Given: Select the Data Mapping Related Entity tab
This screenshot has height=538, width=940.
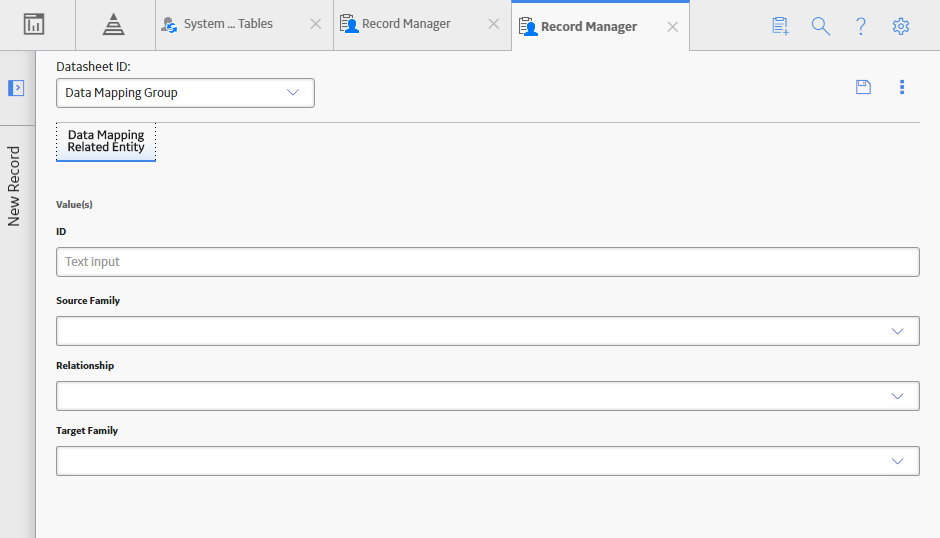Looking at the screenshot, I should pos(106,142).
